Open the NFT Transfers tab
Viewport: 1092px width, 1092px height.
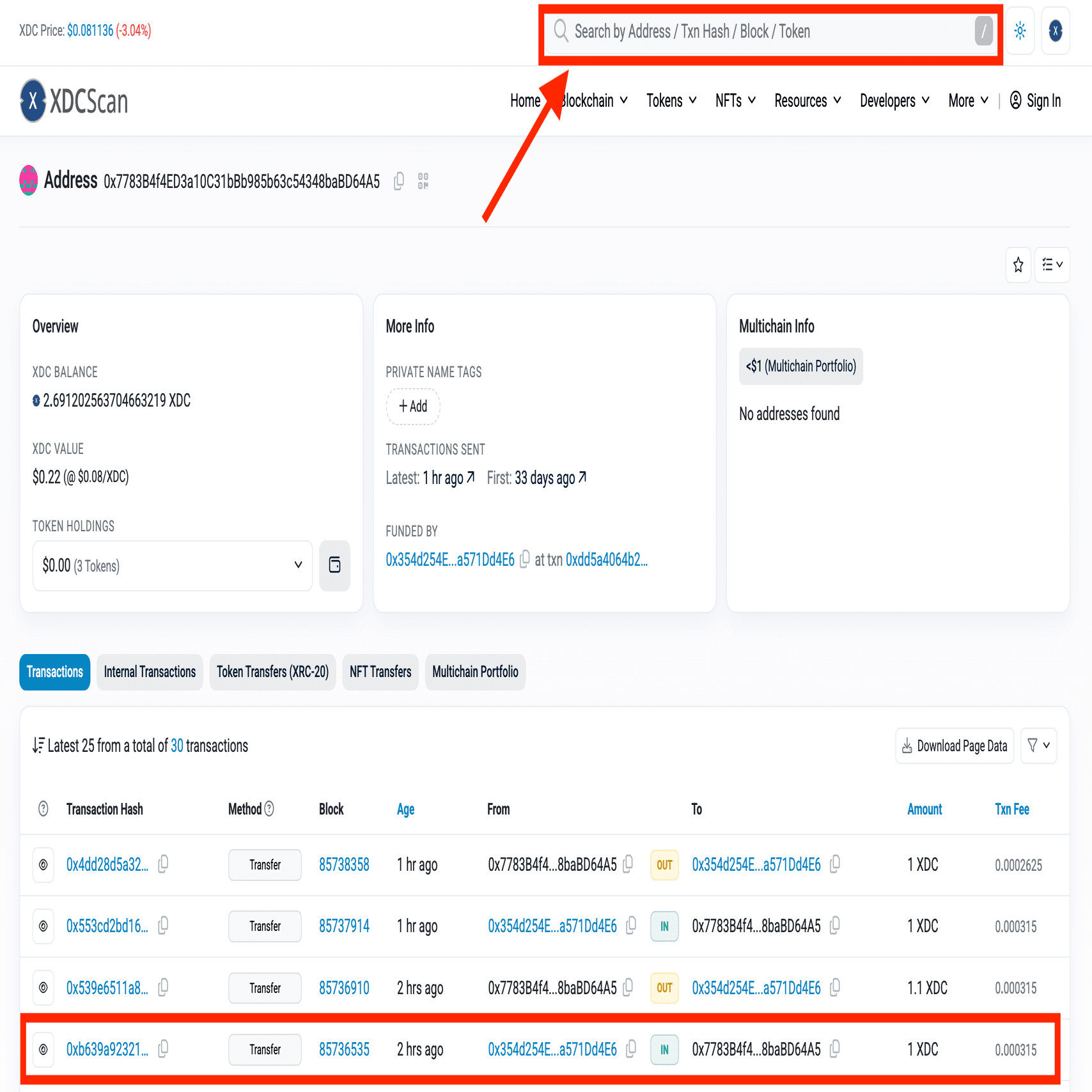pos(380,672)
